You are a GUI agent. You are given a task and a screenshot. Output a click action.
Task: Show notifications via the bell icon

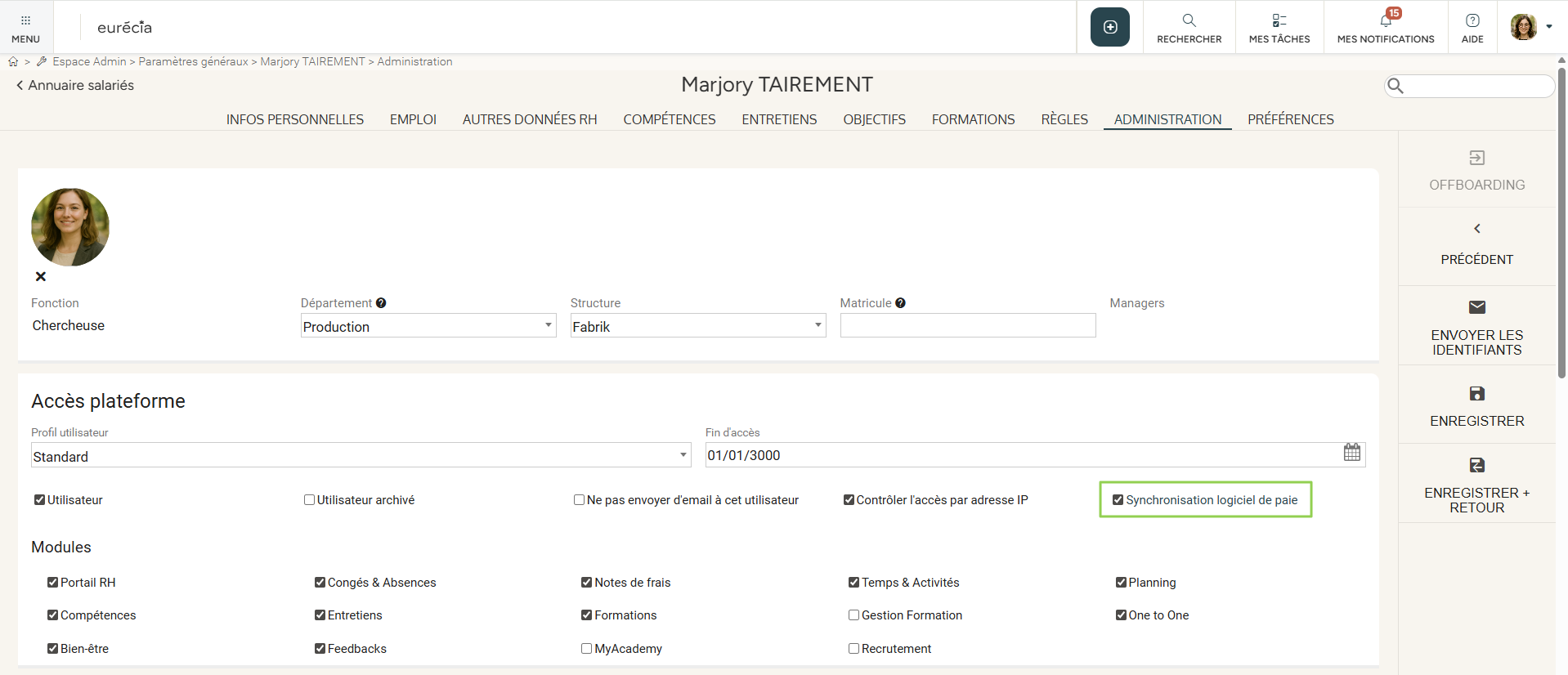[x=1386, y=20]
